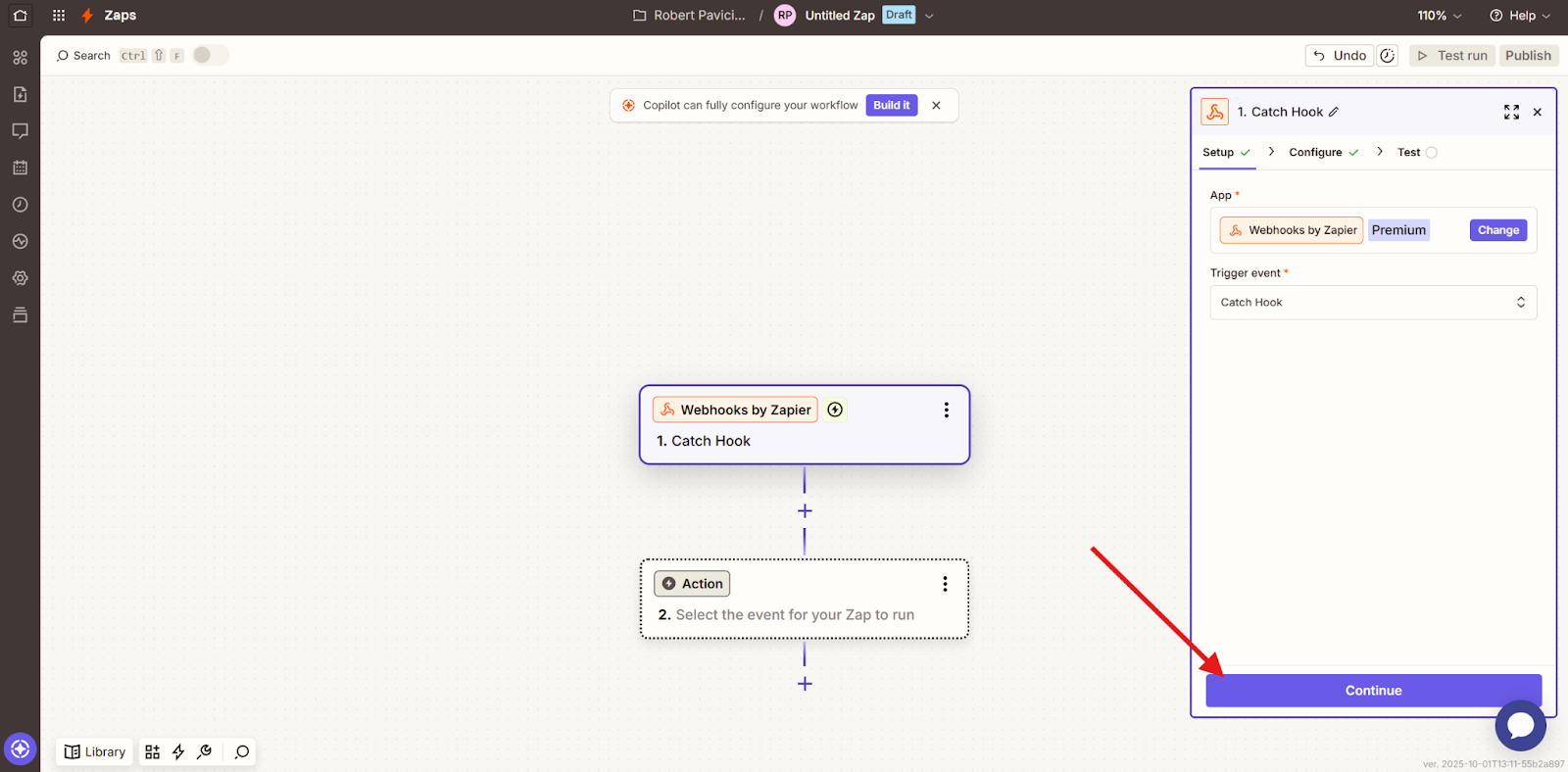Click the wrench tool icon in bottom toolbar

[204, 751]
